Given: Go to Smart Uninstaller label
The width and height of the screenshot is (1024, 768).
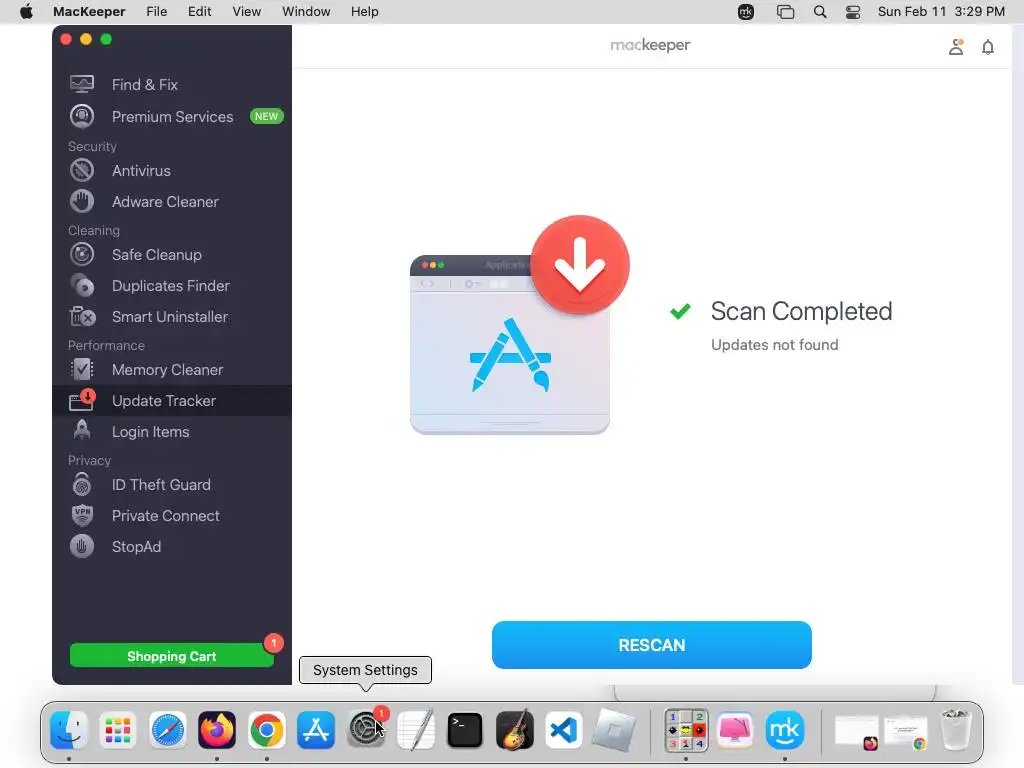Looking at the screenshot, I should pos(170,317).
